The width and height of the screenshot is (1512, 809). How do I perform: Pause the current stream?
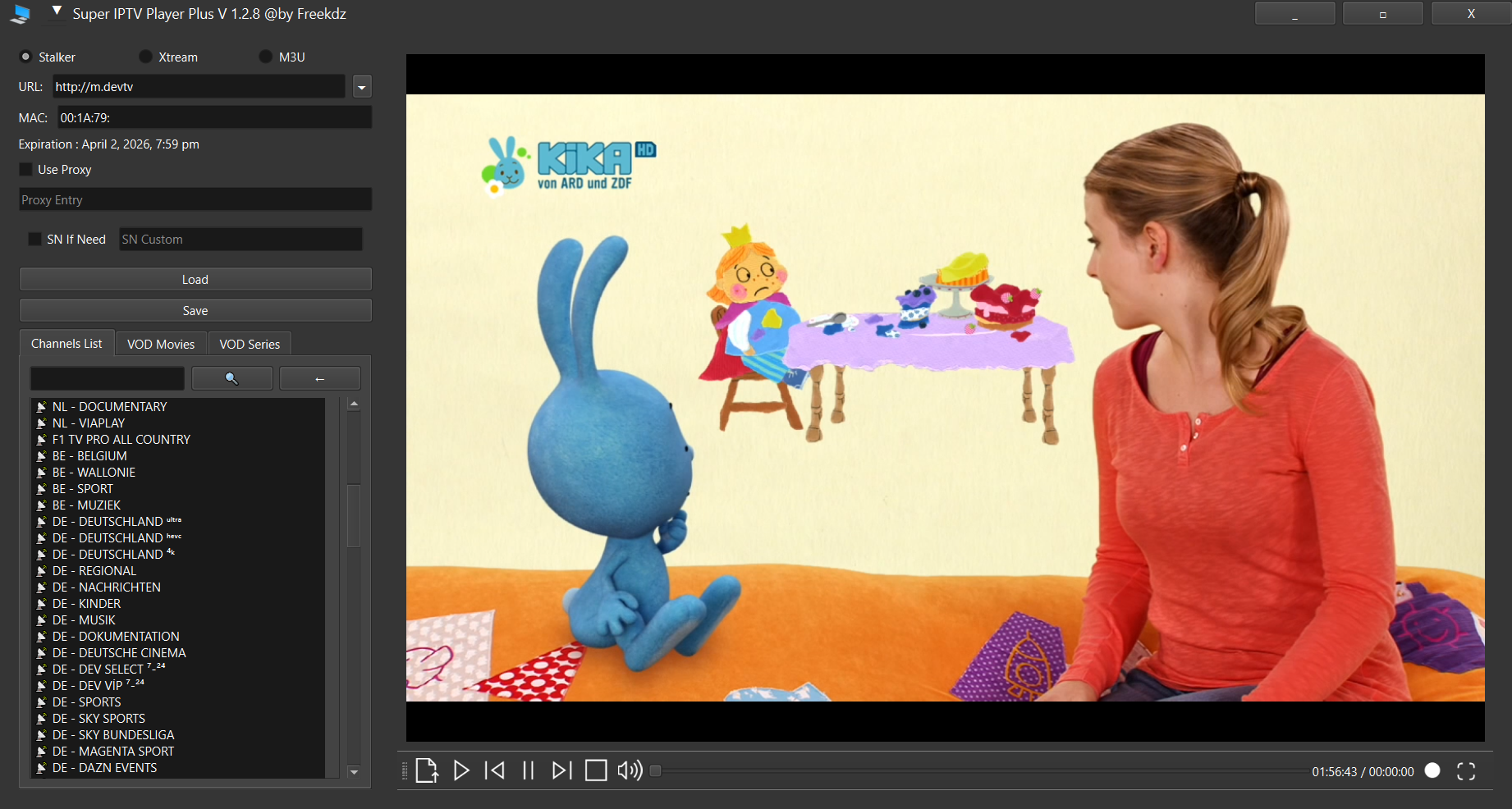[529, 770]
